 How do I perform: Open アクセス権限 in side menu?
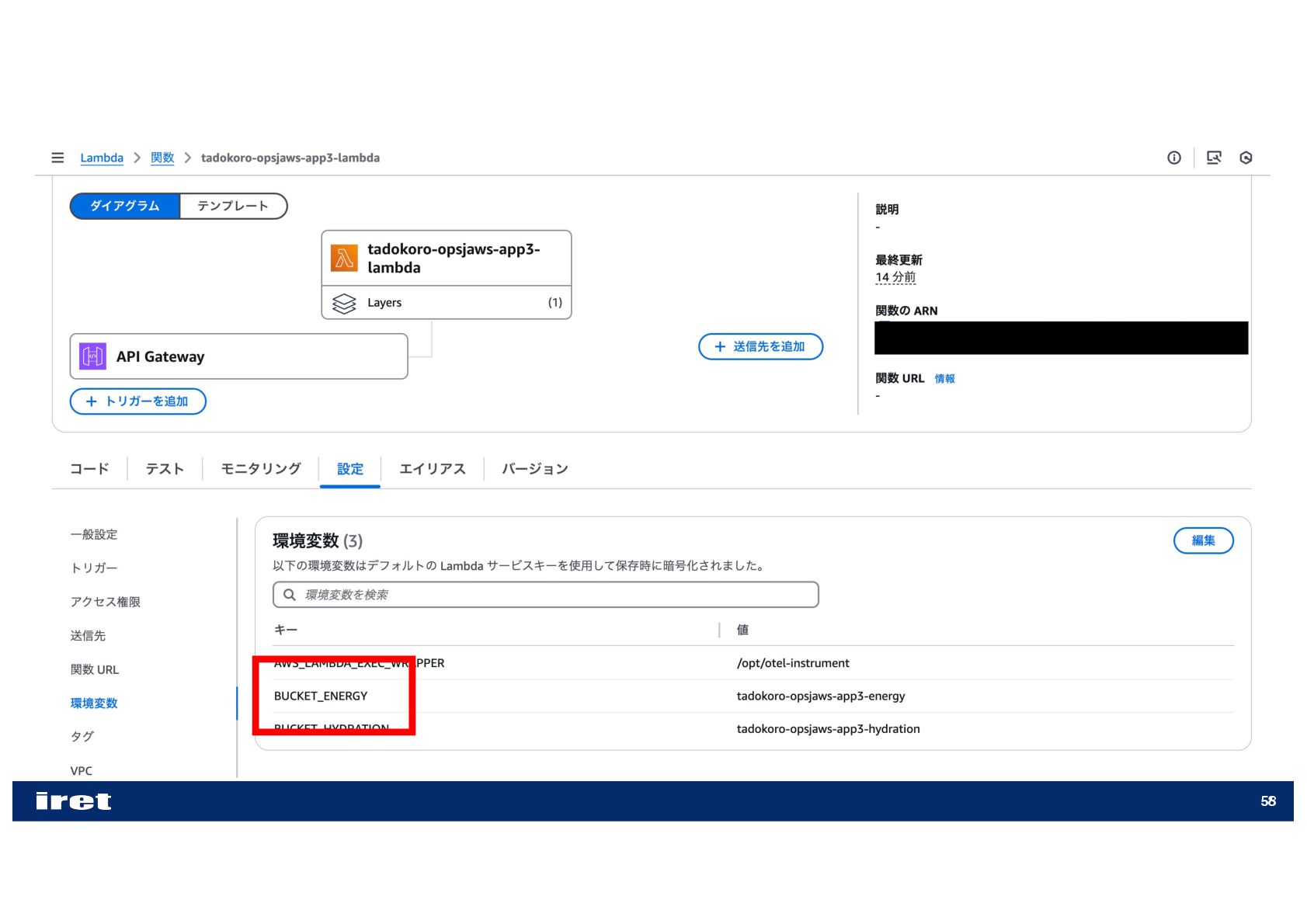[x=106, y=602]
